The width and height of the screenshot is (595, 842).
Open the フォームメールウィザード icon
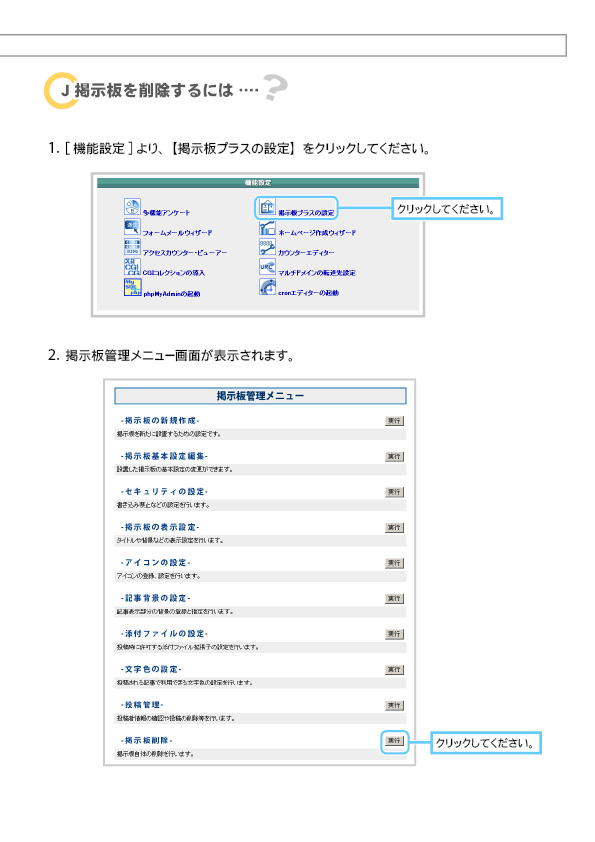click(132, 227)
